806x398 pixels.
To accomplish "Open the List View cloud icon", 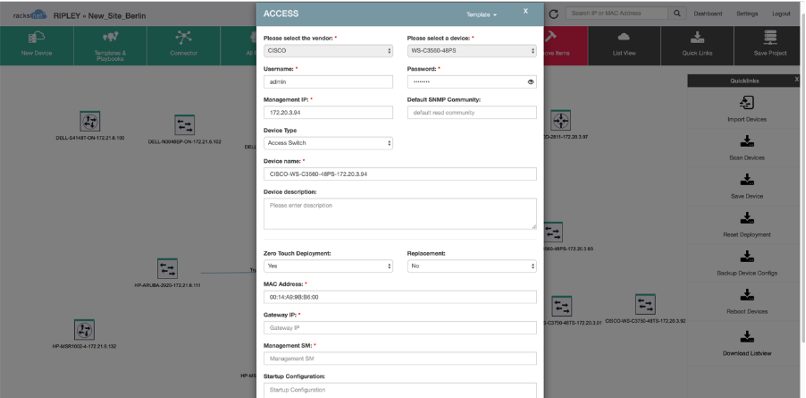I will coord(624,38).
